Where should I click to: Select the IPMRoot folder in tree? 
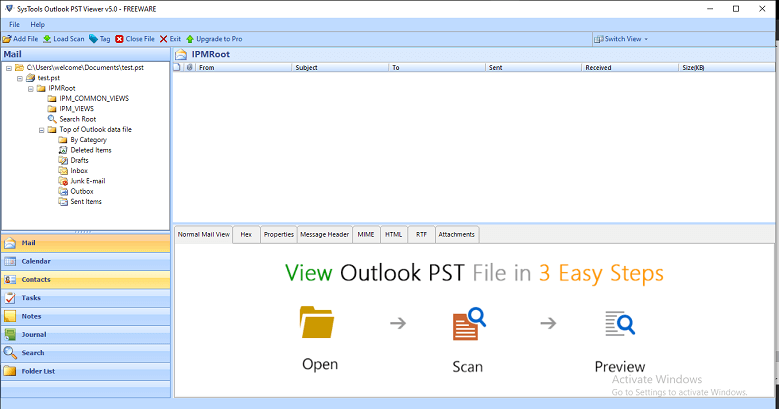[x=62, y=88]
